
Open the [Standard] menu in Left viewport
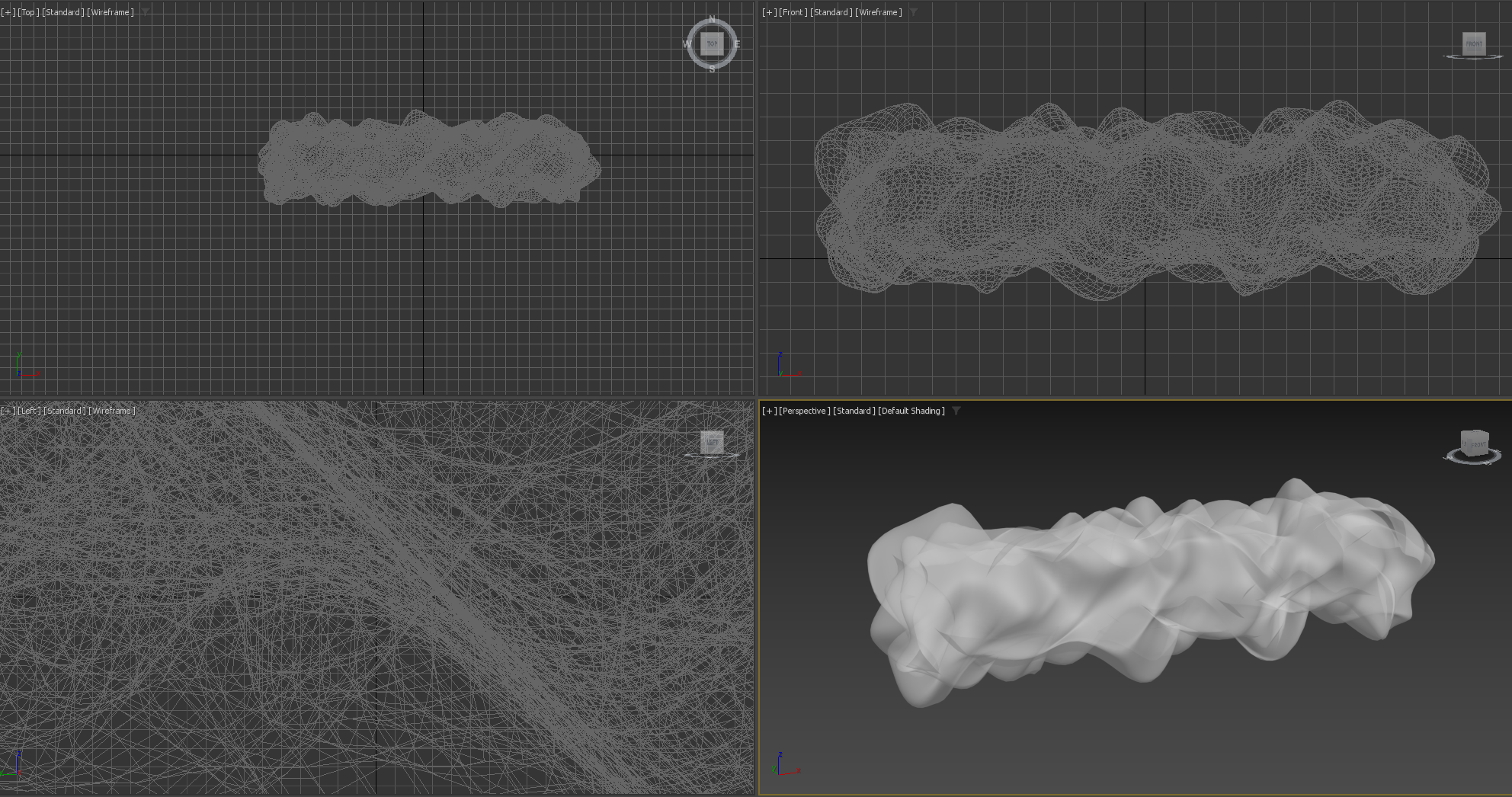pyautogui.click(x=65, y=411)
